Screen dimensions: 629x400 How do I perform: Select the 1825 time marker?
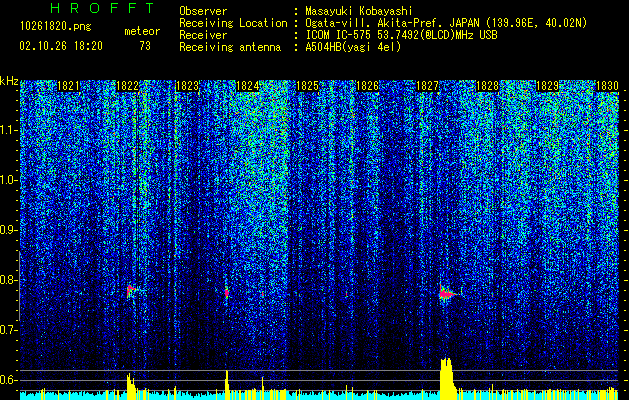(307, 86)
